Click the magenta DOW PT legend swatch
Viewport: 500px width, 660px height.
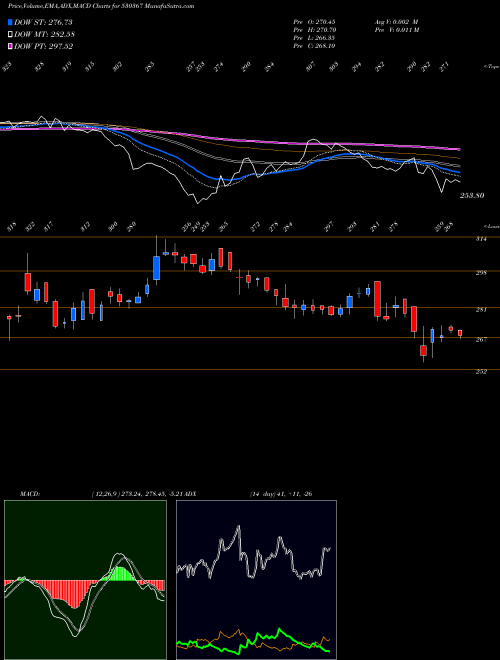tap(10, 46)
